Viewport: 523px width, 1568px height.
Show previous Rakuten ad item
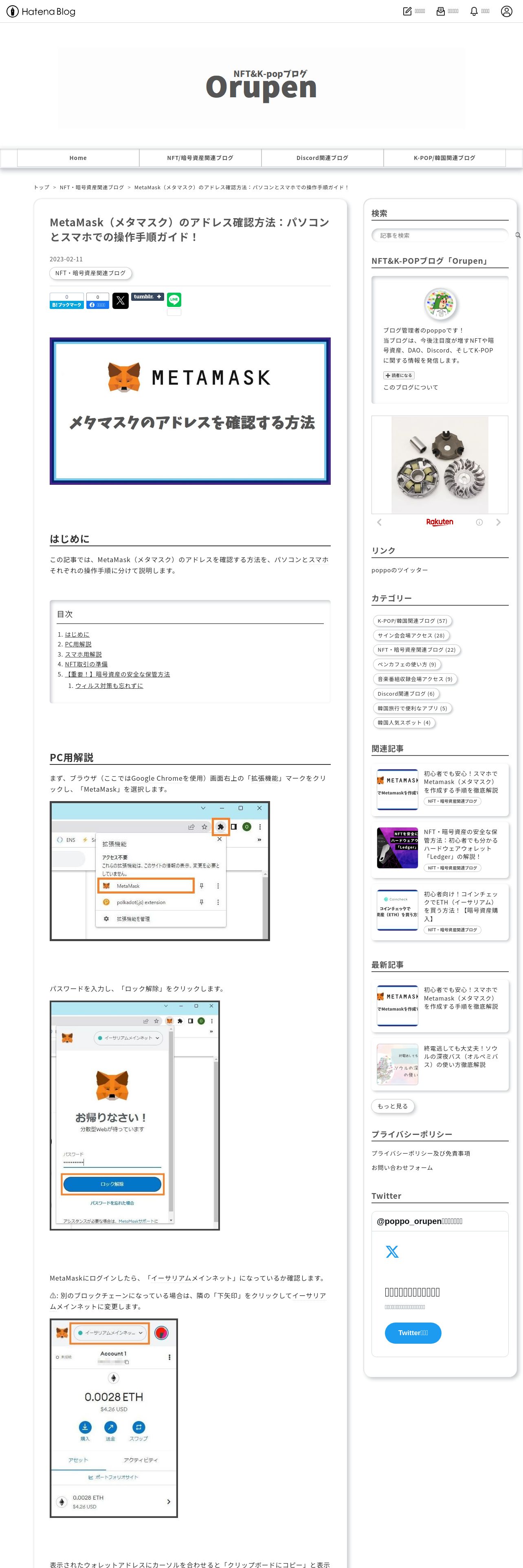click(x=379, y=522)
